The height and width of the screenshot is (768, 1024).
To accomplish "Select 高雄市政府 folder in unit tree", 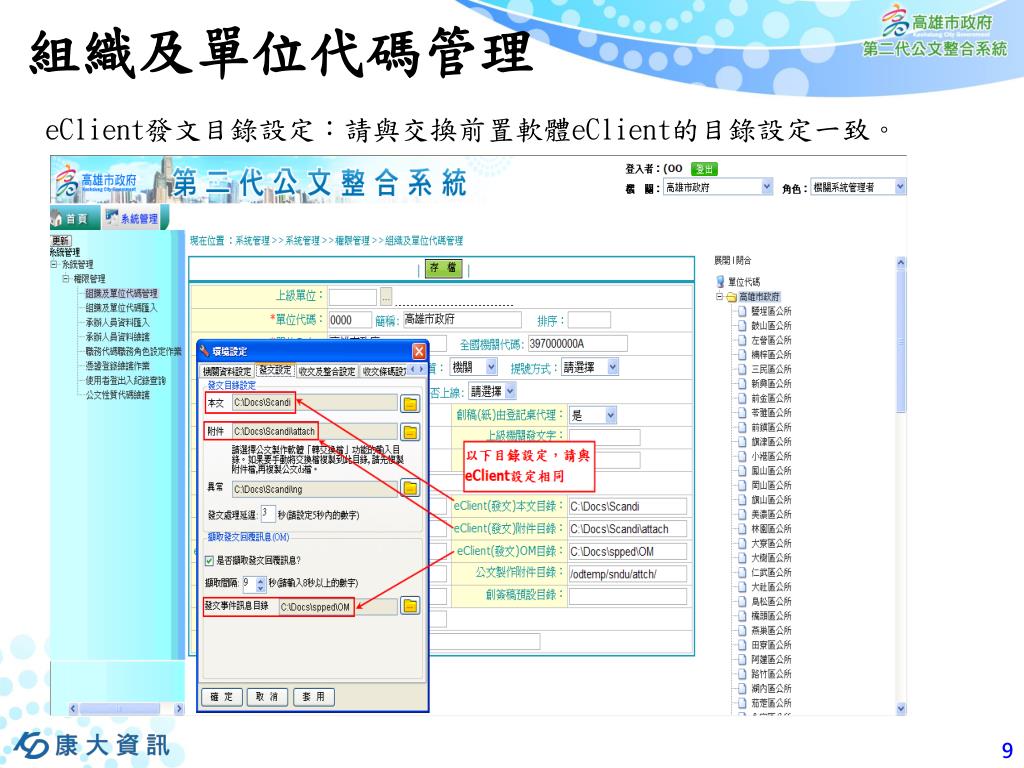I will coord(759,296).
